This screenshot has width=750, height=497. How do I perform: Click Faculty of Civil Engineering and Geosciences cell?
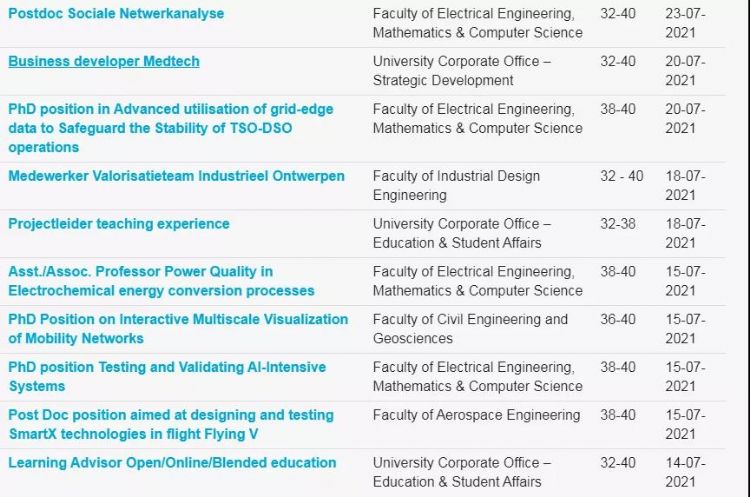[x=470, y=329]
